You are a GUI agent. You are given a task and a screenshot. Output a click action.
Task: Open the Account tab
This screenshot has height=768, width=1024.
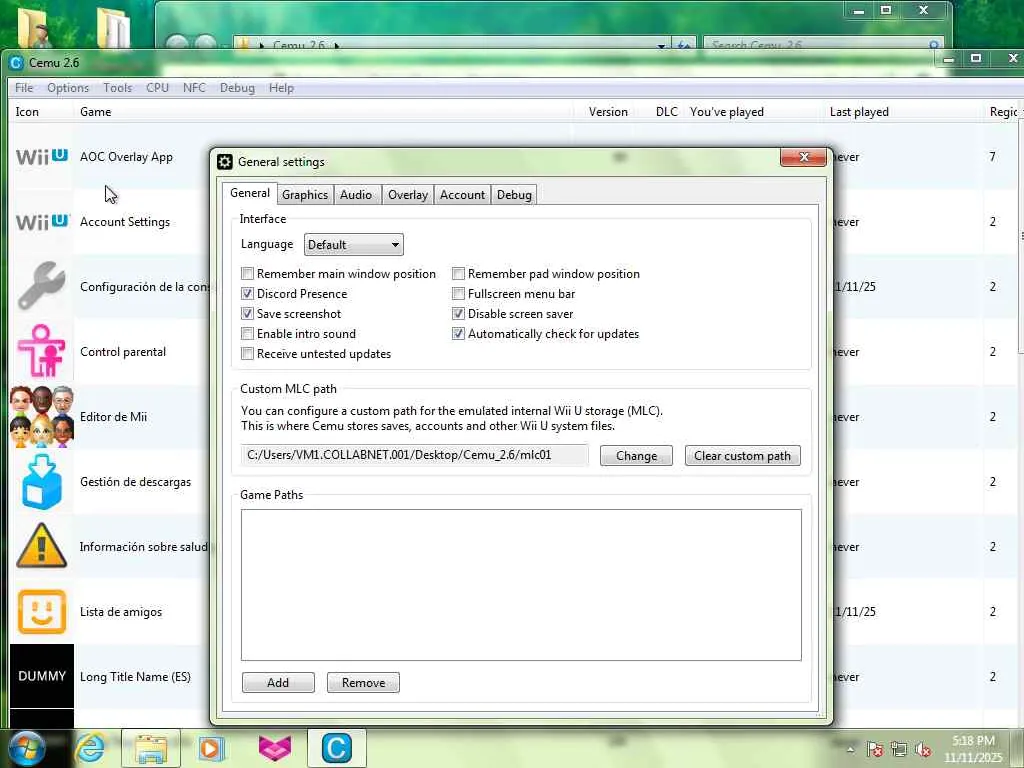[462, 195]
